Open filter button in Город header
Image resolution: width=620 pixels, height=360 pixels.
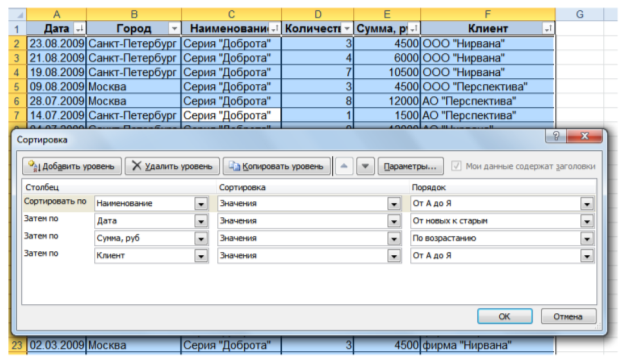[174, 28]
